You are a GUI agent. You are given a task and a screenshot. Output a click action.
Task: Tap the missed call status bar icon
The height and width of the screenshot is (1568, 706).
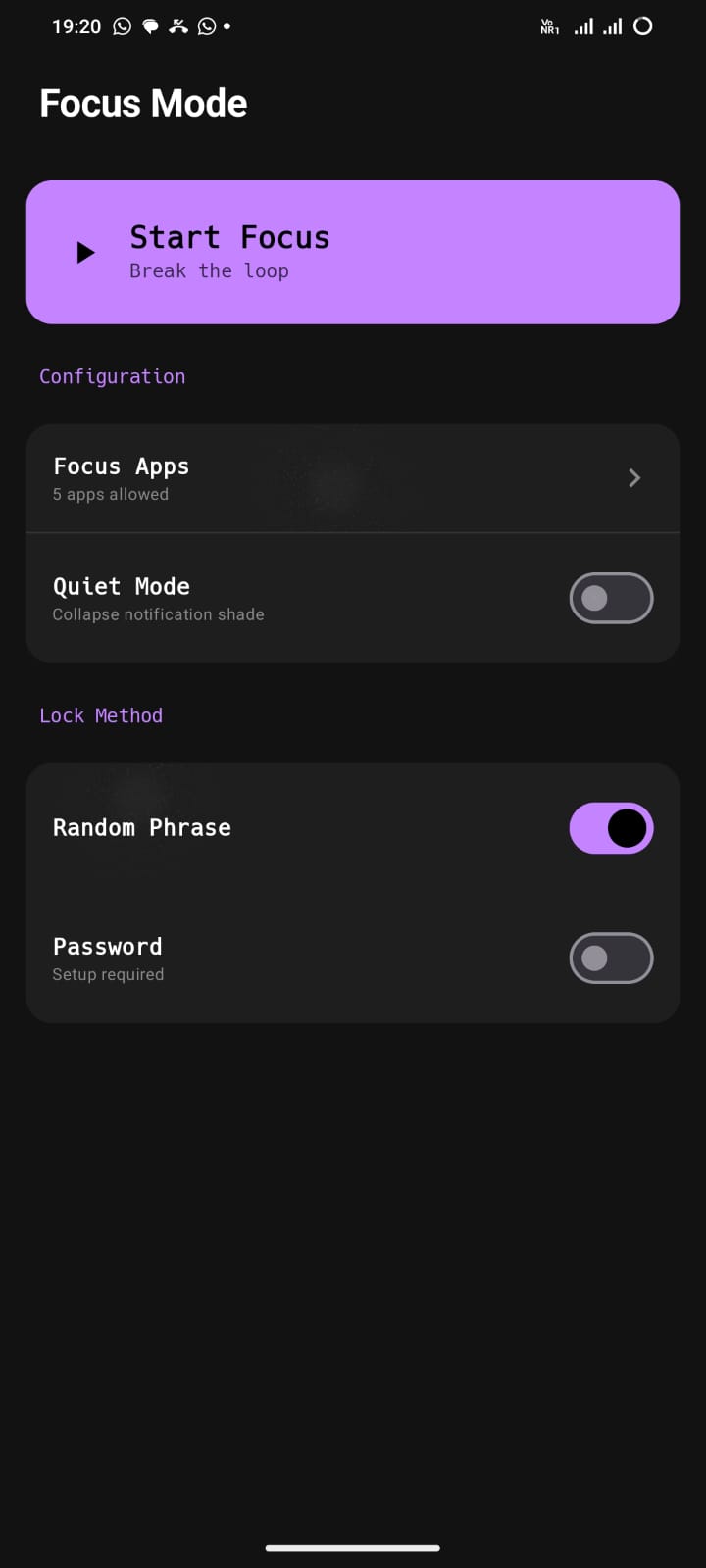coord(177,26)
